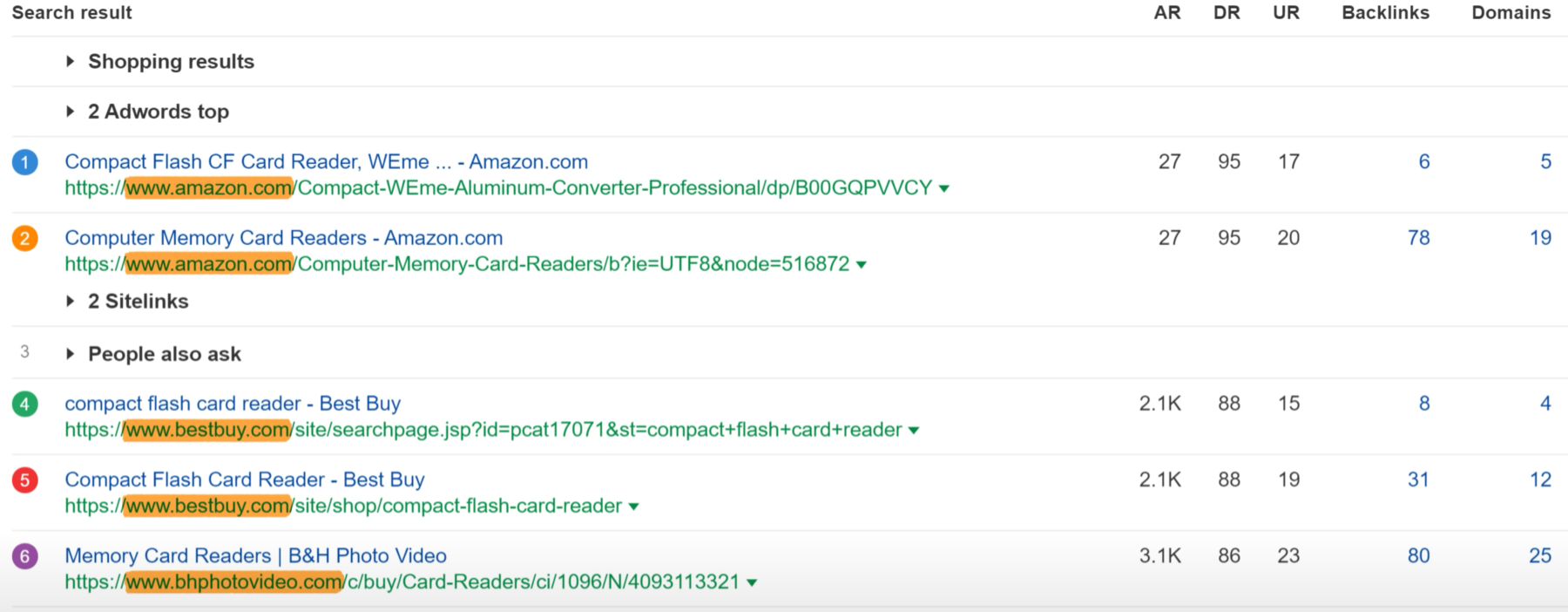Image resolution: width=1568 pixels, height=612 pixels.
Task: Click the green position 4 badge
Action: point(24,404)
